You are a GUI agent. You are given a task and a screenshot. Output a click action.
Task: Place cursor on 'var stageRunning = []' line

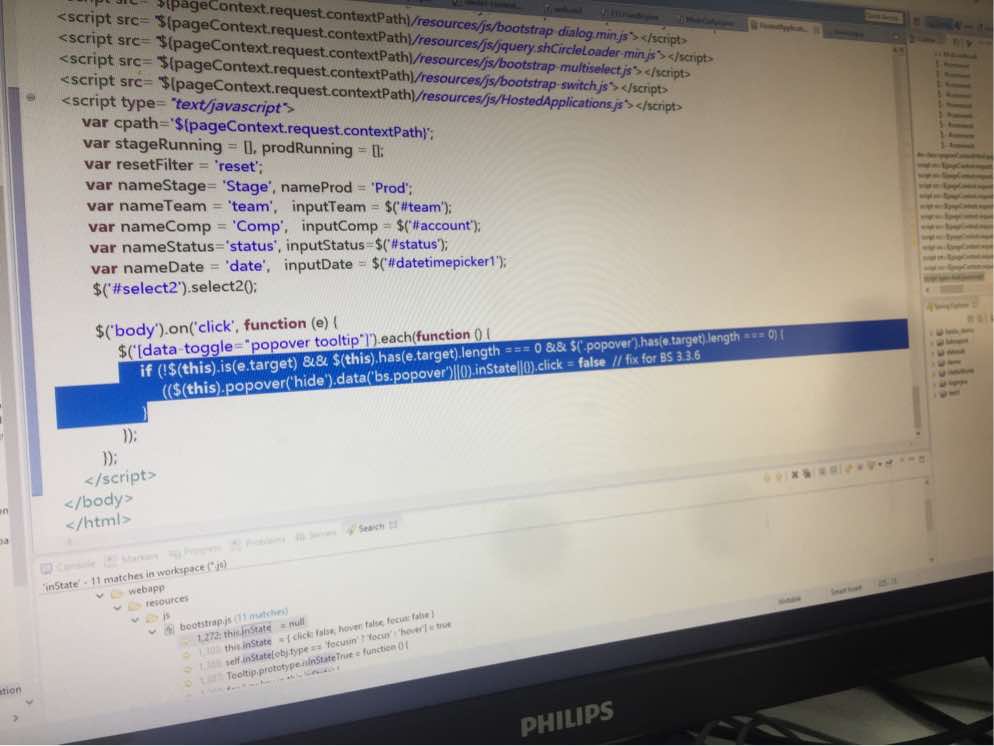(x=233, y=147)
